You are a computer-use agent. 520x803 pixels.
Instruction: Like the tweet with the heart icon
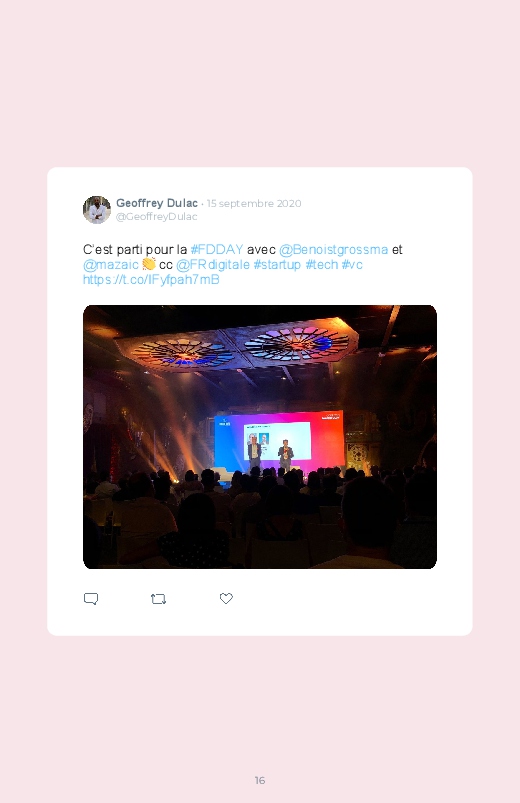[226, 598]
